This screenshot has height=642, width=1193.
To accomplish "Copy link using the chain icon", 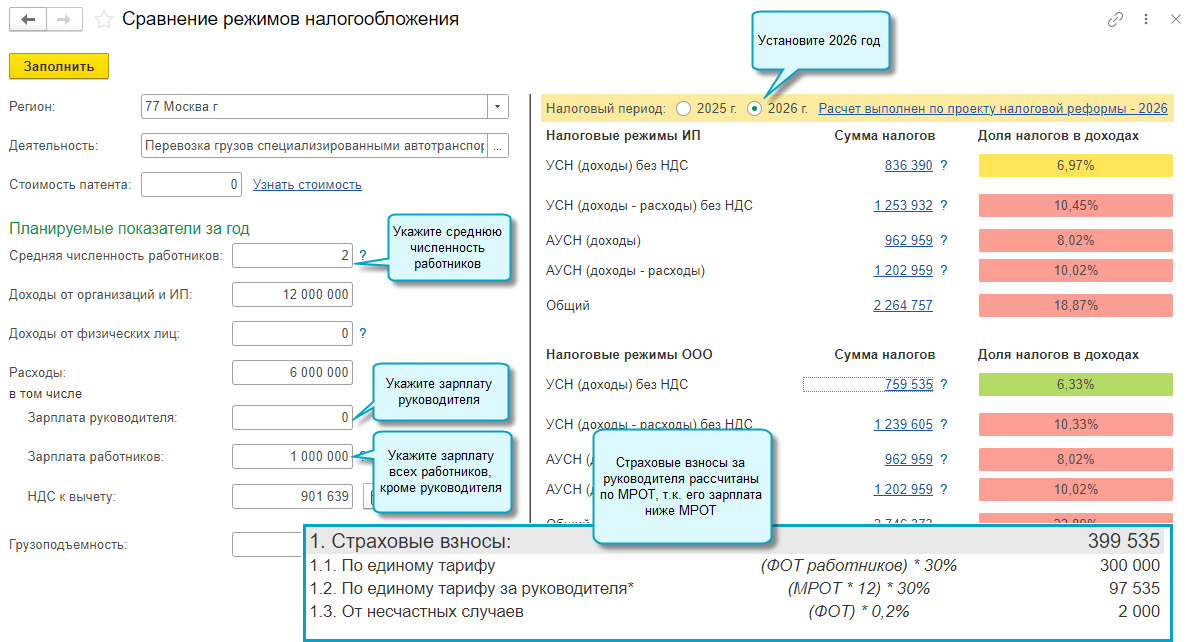I will point(1115,20).
